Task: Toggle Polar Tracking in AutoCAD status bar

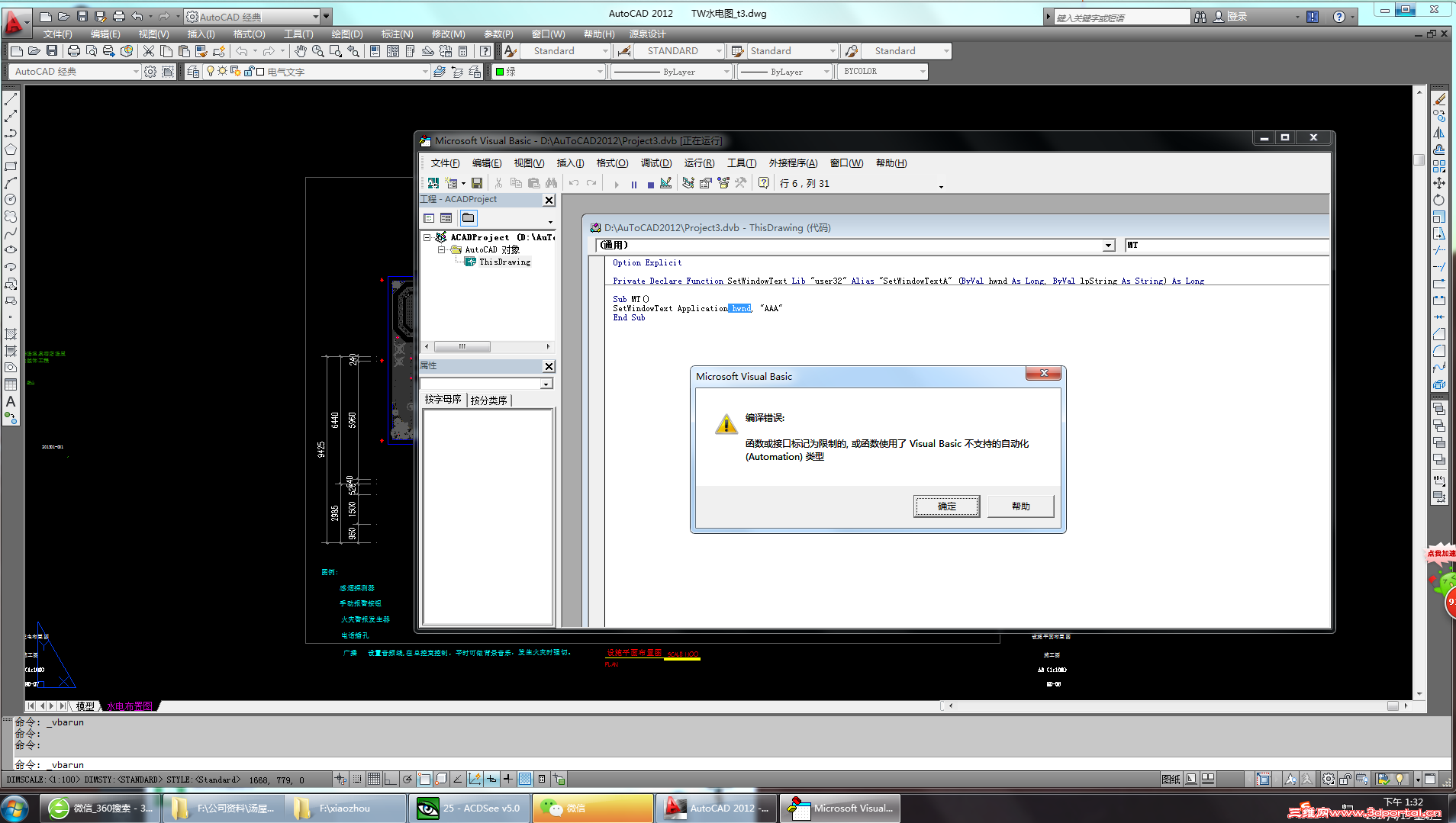Action: tap(407, 779)
